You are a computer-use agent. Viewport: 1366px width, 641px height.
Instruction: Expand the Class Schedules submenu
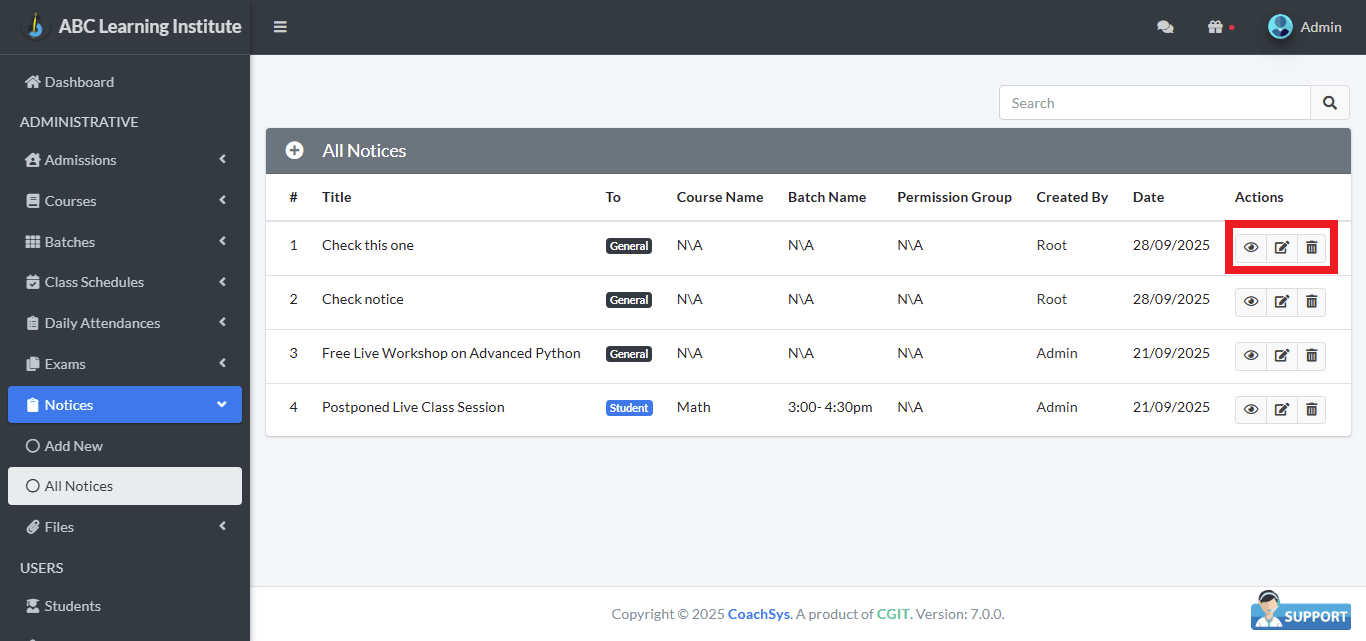(125, 282)
